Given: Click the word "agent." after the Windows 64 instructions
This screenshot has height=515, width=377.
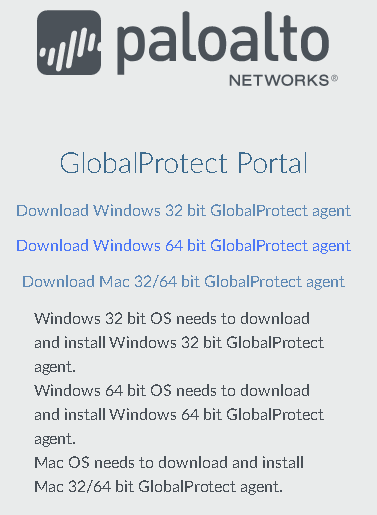Looking at the screenshot, I should [55, 439].
